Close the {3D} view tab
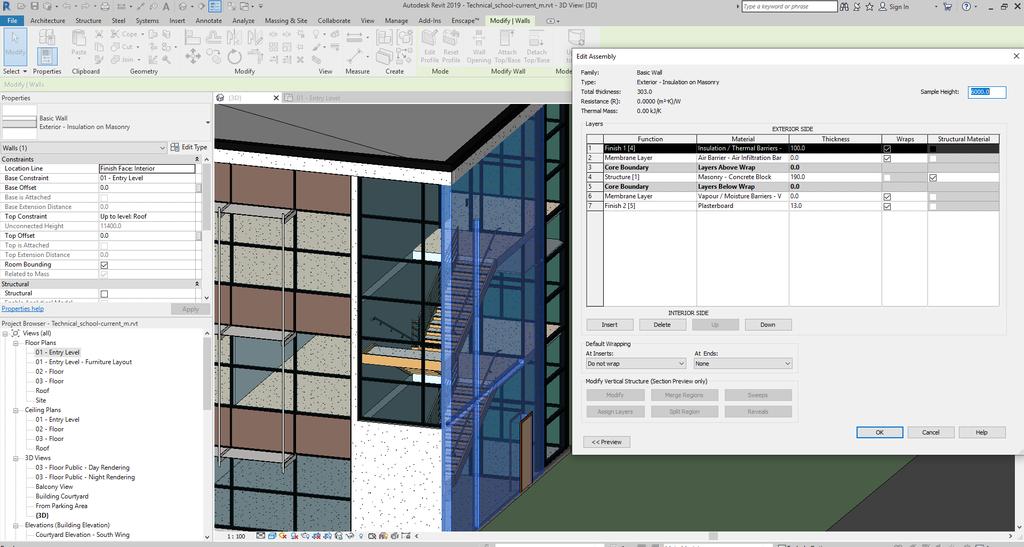Viewport: 1024px width, 547px height. [x=276, y=98]
